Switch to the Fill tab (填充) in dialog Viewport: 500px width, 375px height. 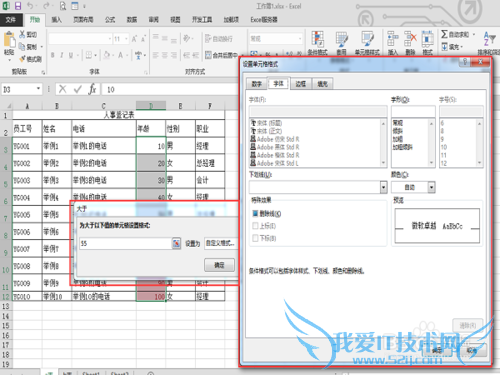click(x=322, y=84)
